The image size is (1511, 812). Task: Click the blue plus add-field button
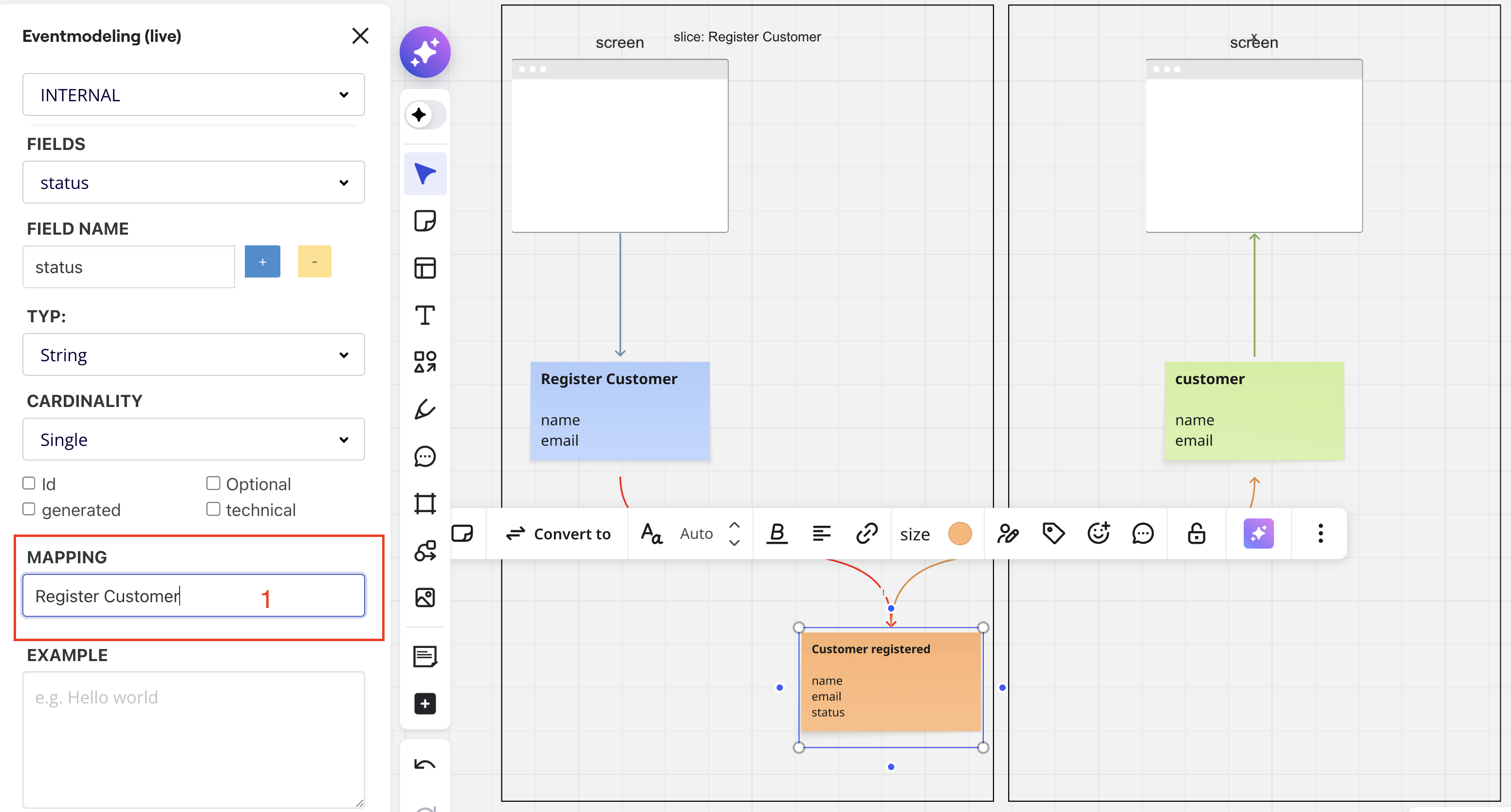(x=262, y=262)
